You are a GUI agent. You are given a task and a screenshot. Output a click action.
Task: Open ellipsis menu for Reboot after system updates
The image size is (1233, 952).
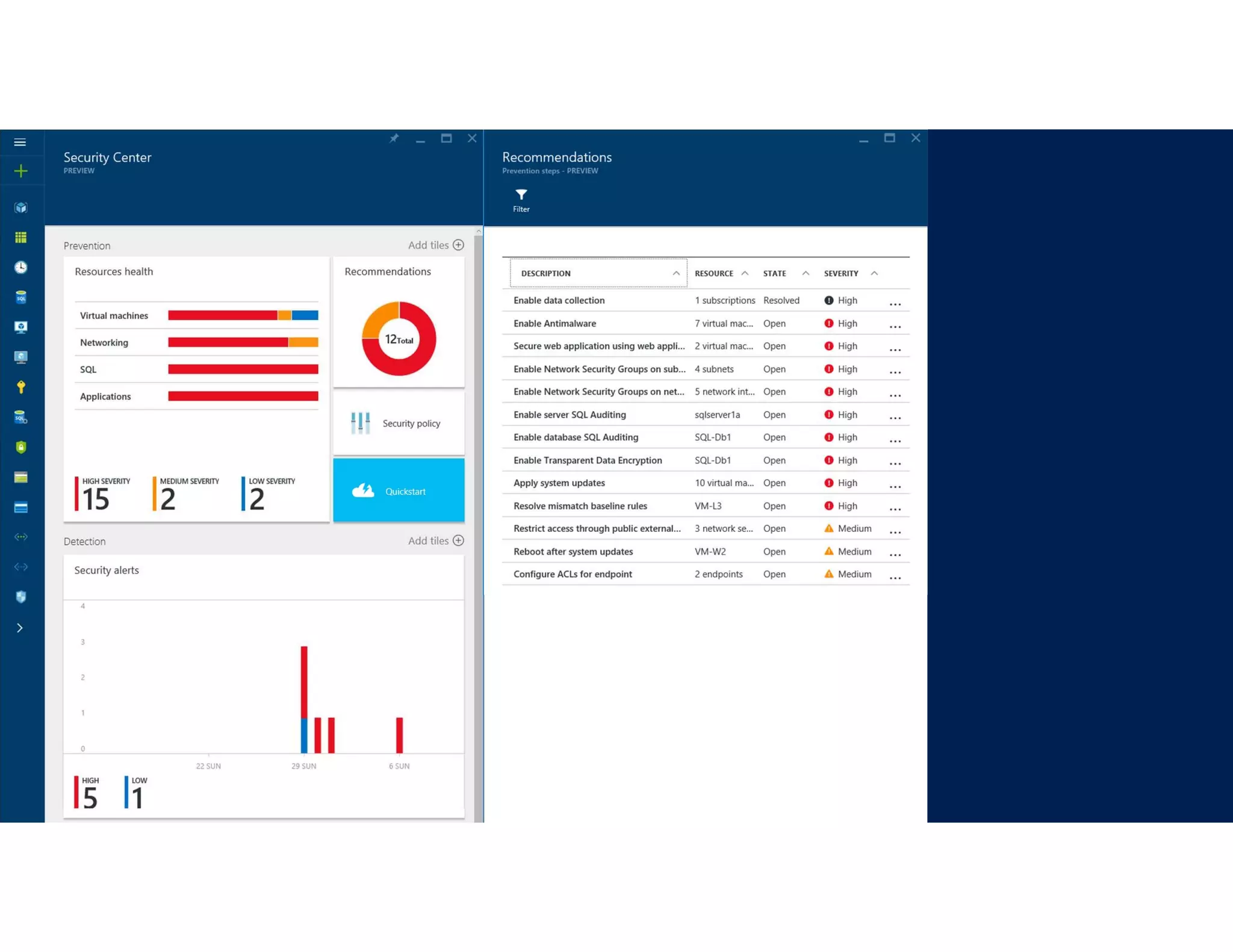895,555
